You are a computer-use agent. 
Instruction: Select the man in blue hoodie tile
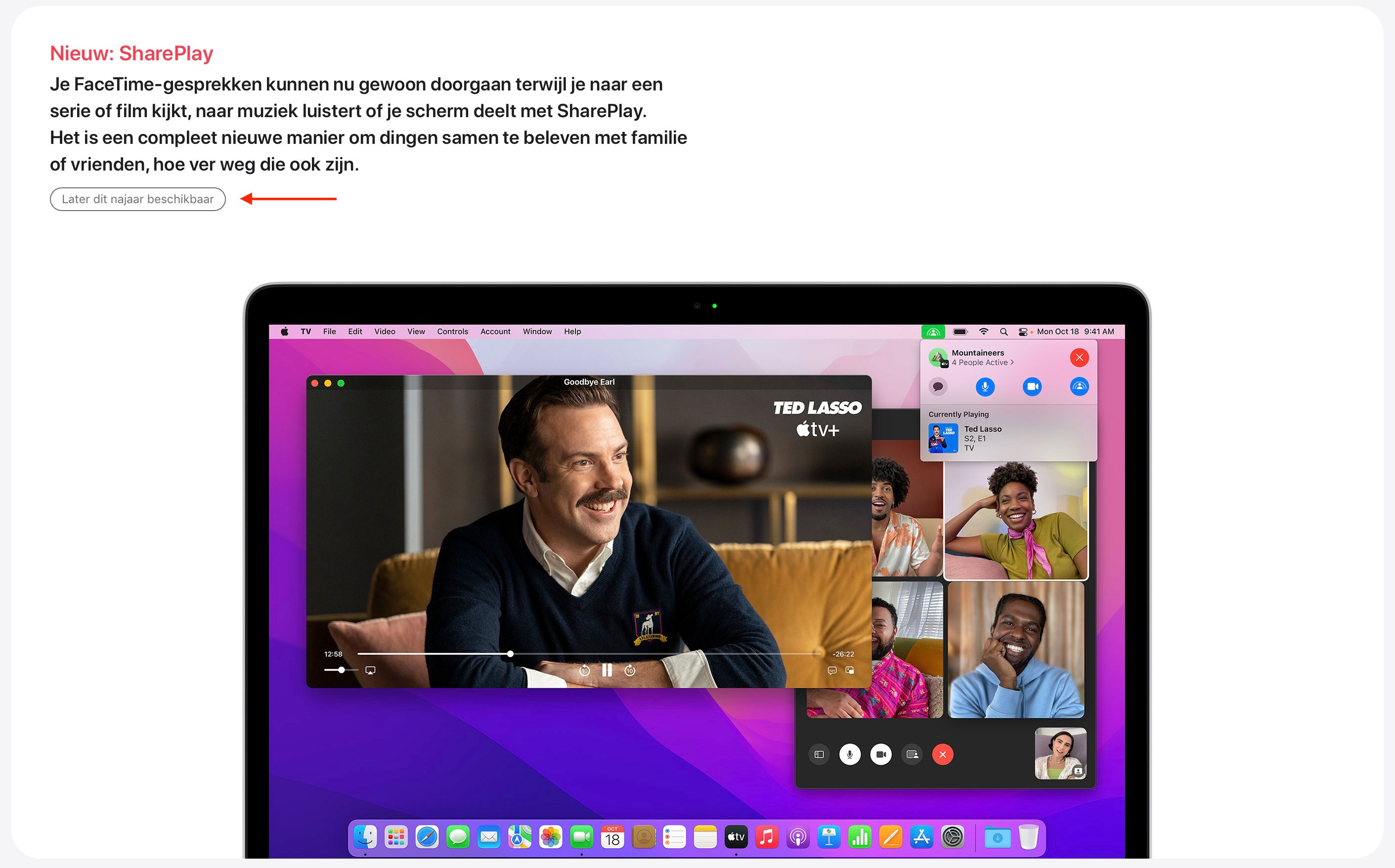point(1016,650)
